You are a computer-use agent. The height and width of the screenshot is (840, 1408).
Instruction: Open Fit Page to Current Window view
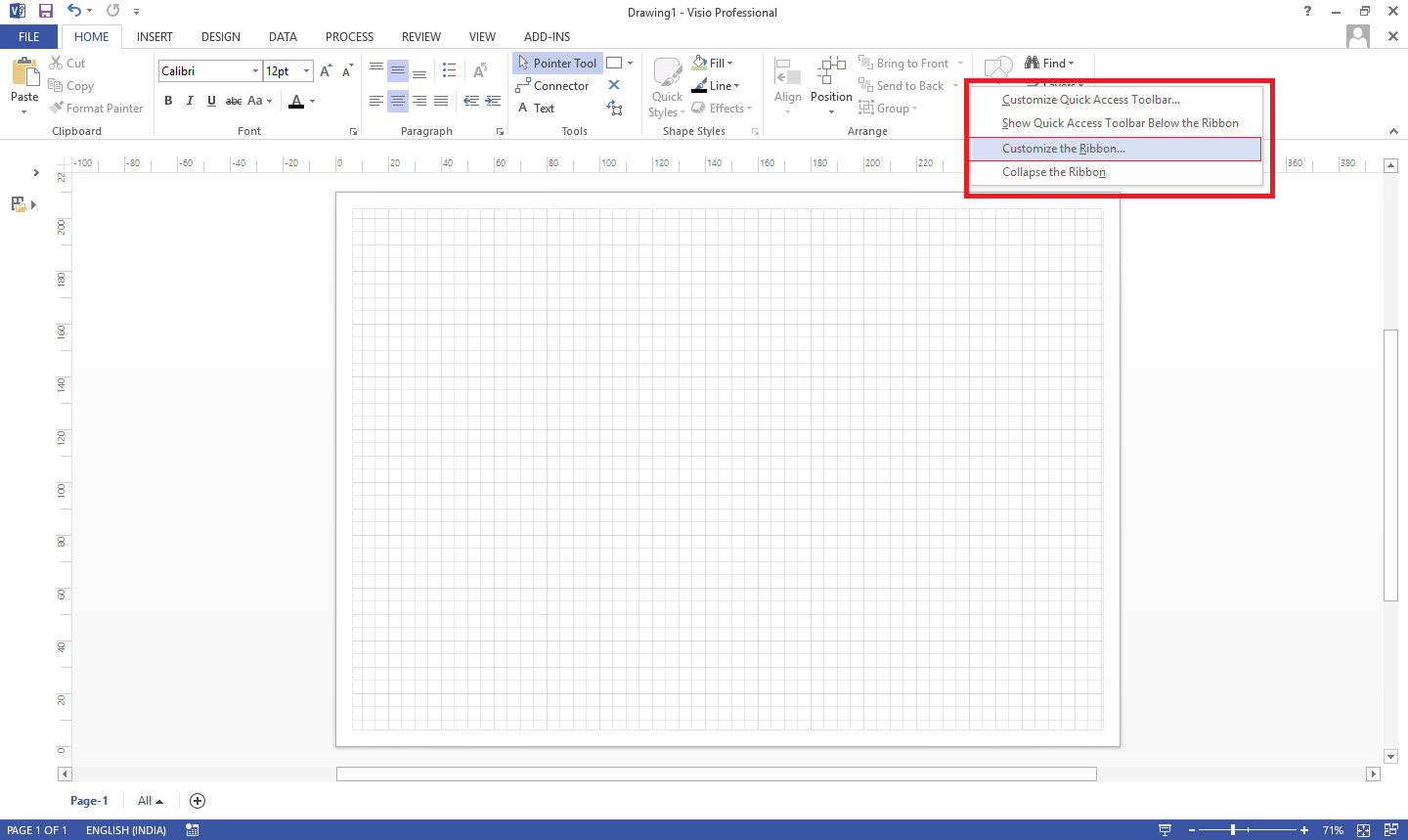[1364, 829]
